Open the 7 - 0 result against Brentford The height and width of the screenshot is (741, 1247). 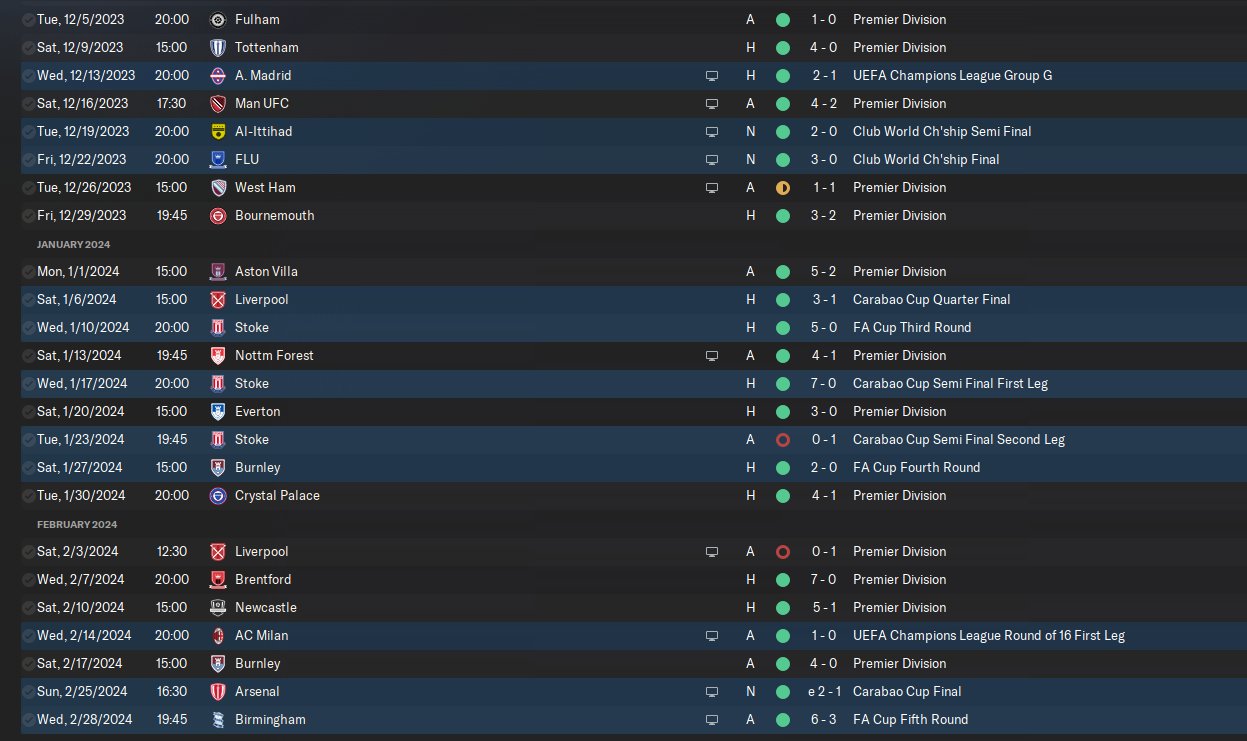point(824,579)
